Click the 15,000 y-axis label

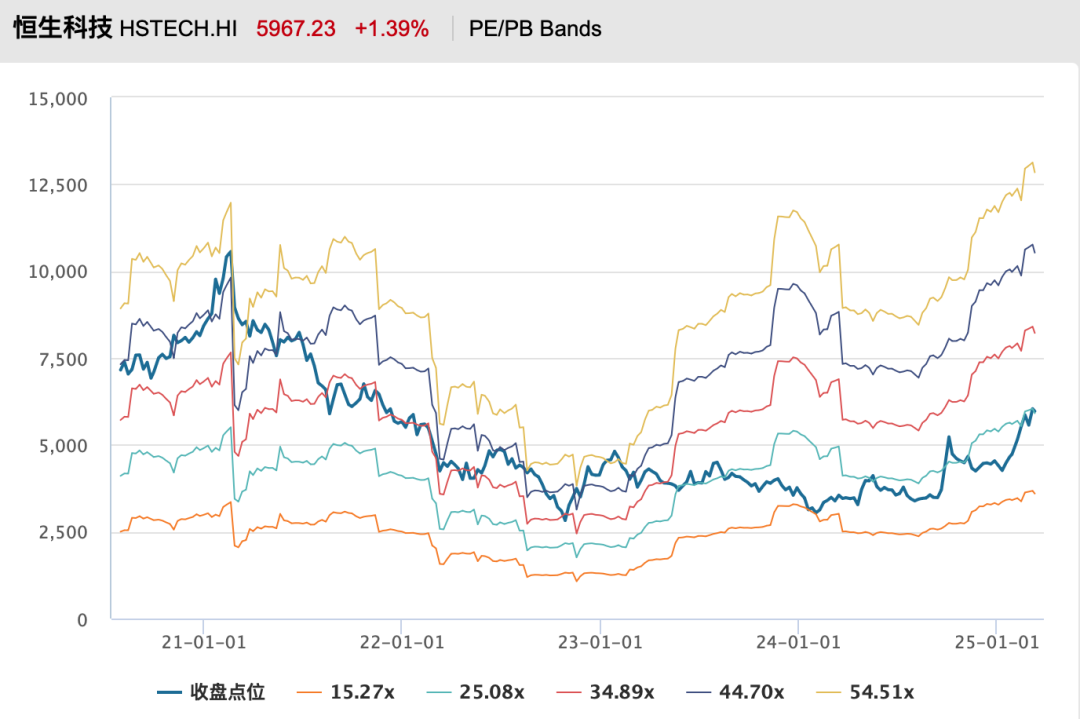pyautogui.click(x=59, y=98)
